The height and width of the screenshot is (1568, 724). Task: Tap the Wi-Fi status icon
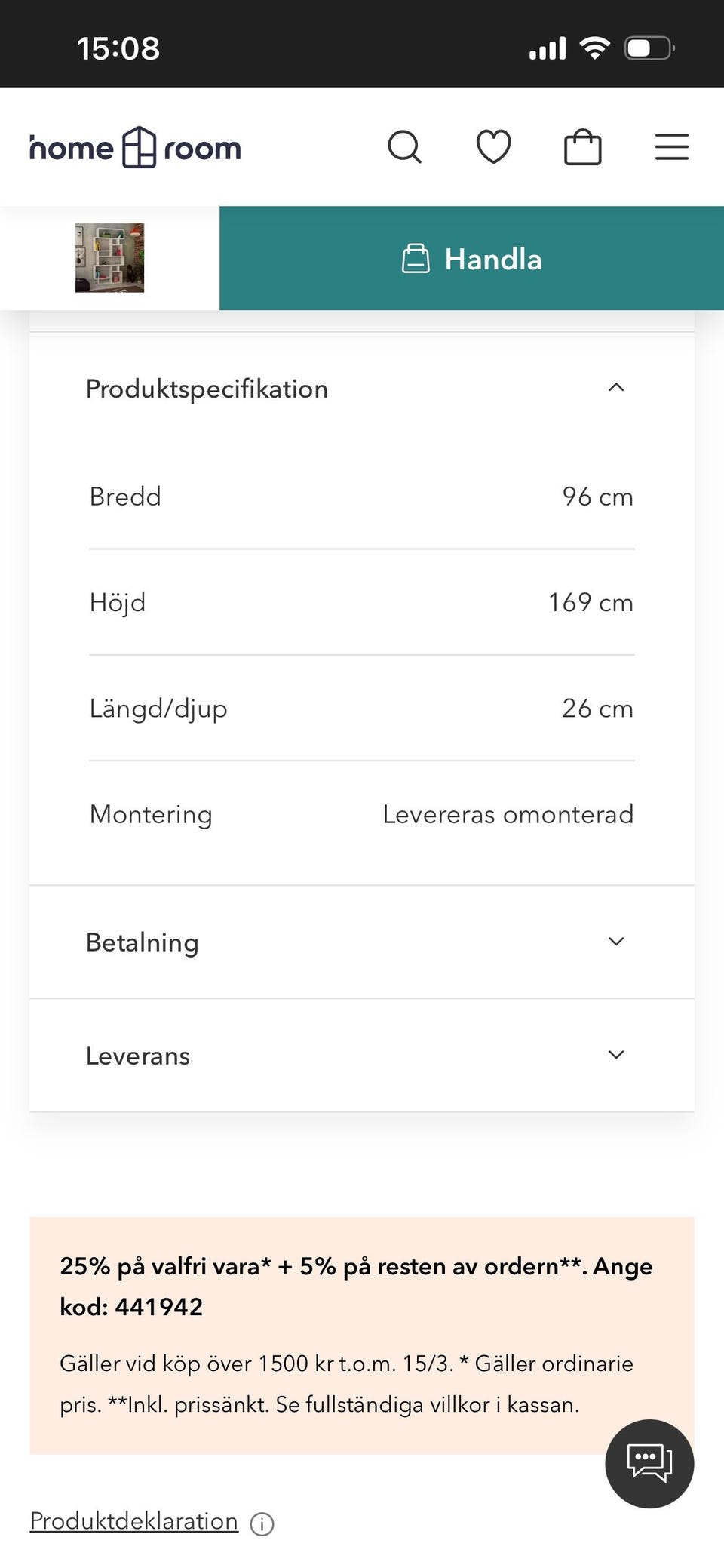(595, 48)
